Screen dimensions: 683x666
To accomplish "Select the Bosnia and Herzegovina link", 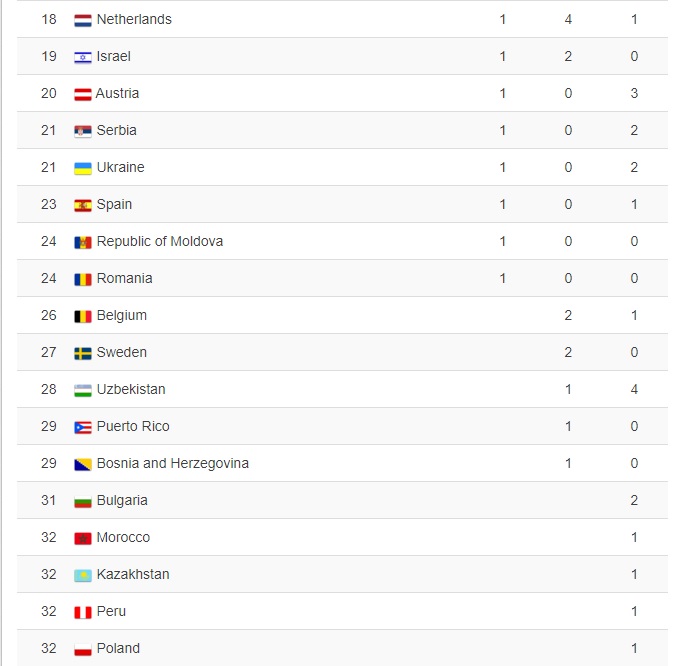I will coord(172,463).
